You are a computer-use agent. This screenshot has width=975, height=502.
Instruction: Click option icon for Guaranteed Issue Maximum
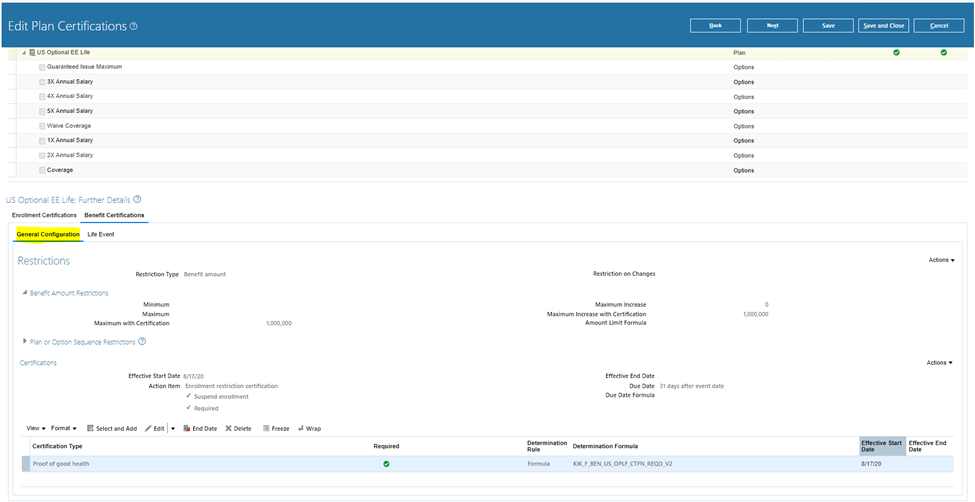pyautogui.click(x=42, y=67)
